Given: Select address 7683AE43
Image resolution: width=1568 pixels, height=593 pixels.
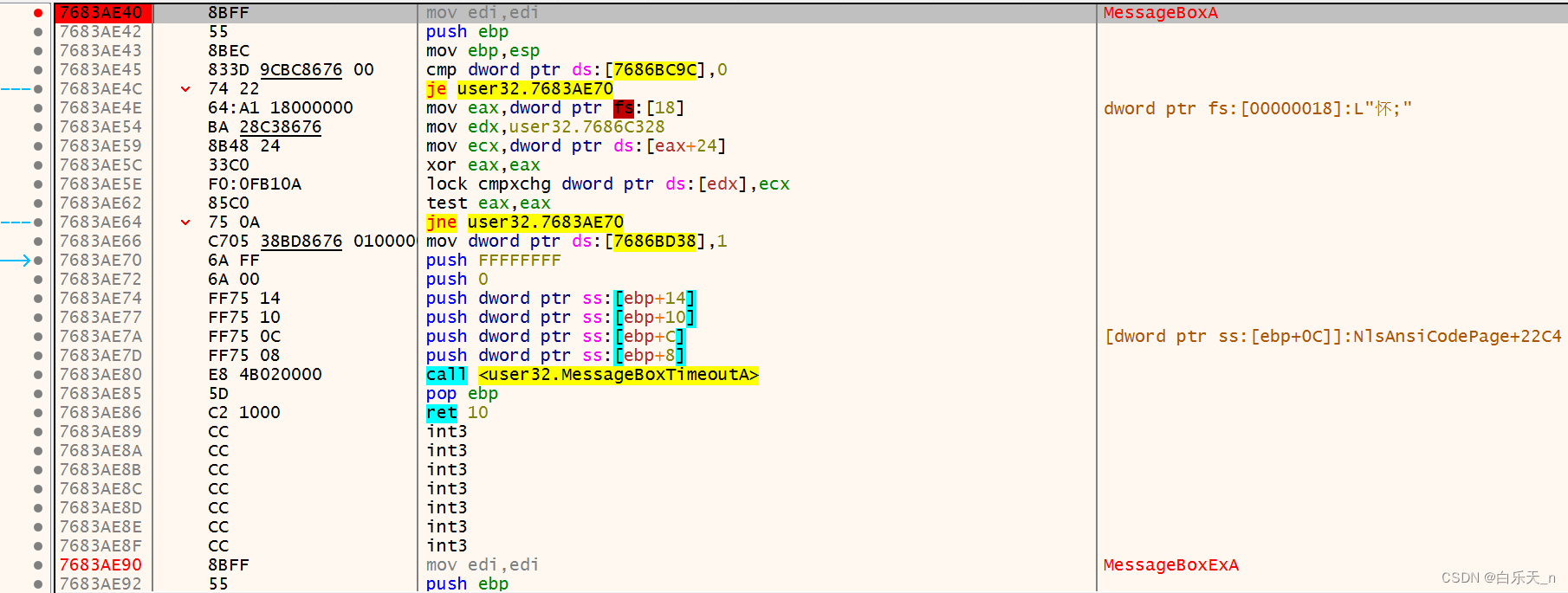Looking at the screenshot, I should pyautogui.click(x=100, y=51).
